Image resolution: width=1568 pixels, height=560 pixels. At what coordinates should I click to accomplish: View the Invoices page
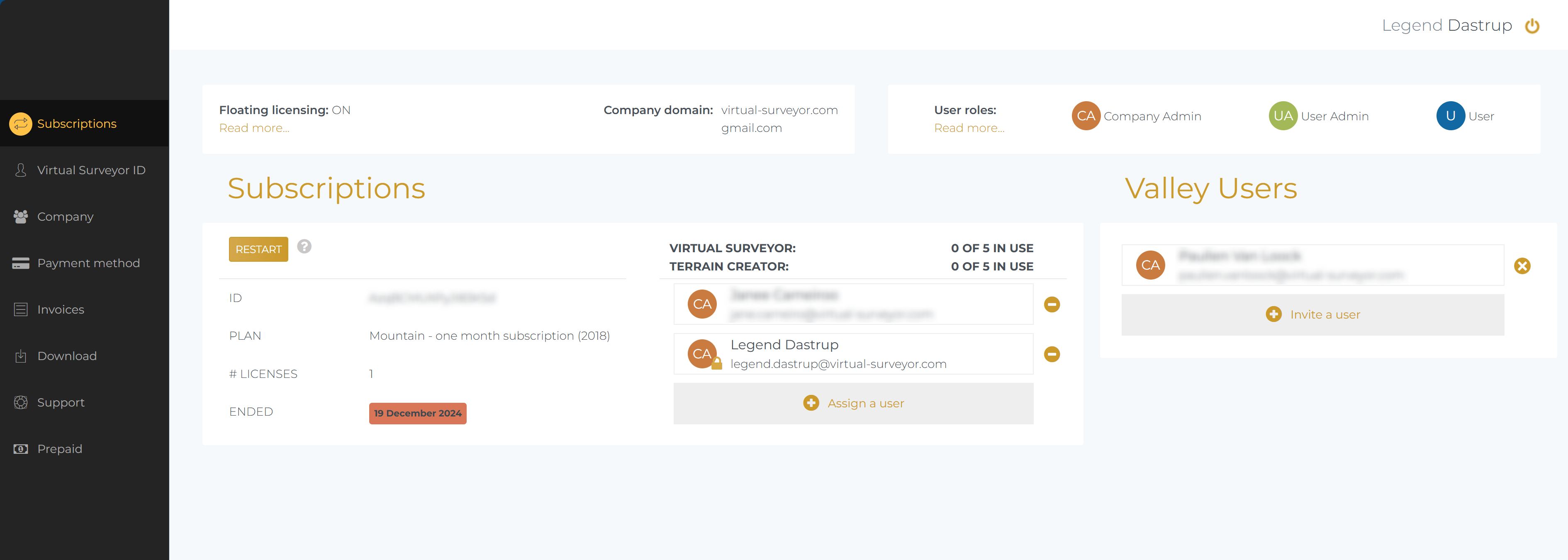point(60,310)
